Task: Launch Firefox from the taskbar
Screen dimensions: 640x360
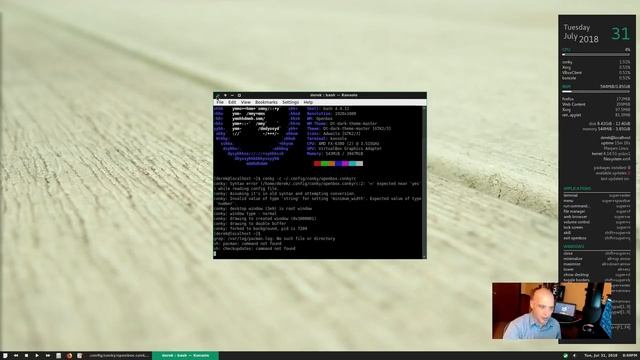Action: (x=69, y=356)
